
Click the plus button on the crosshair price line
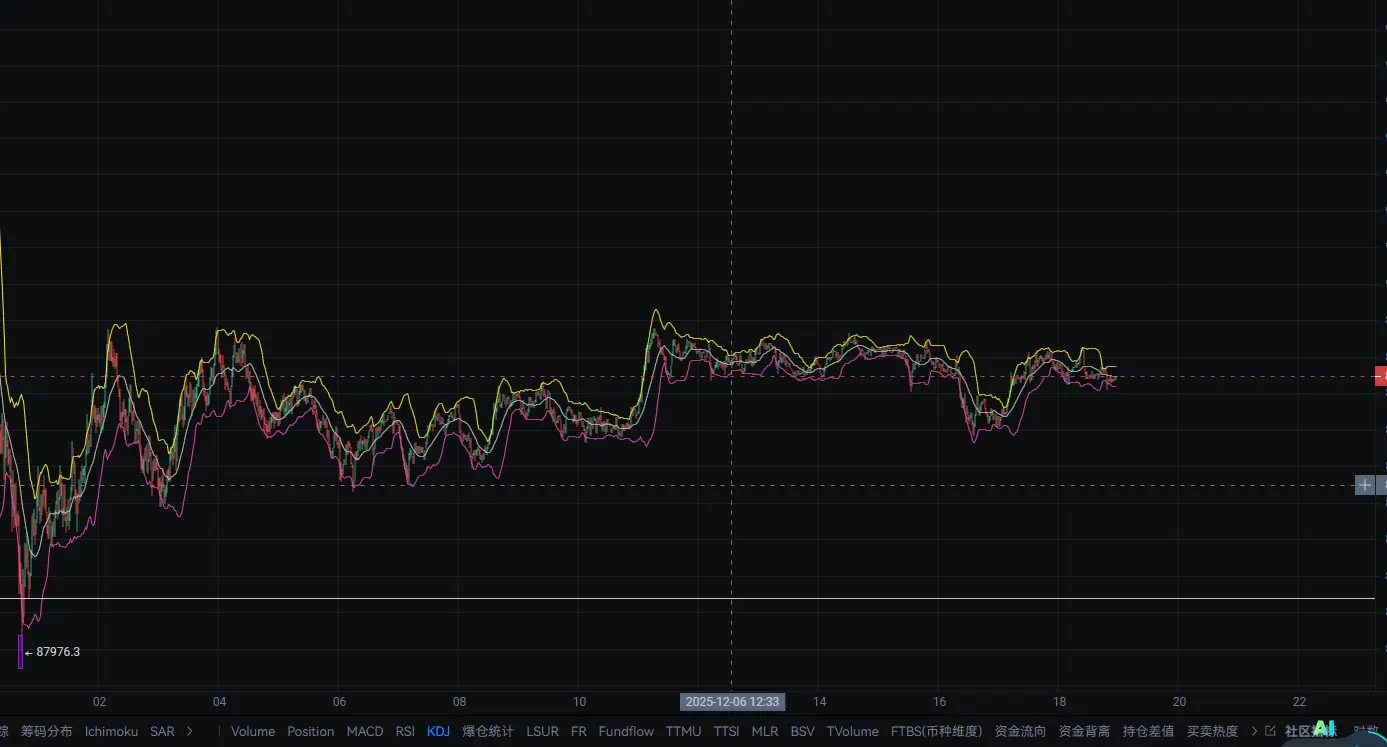(1364, 485)
